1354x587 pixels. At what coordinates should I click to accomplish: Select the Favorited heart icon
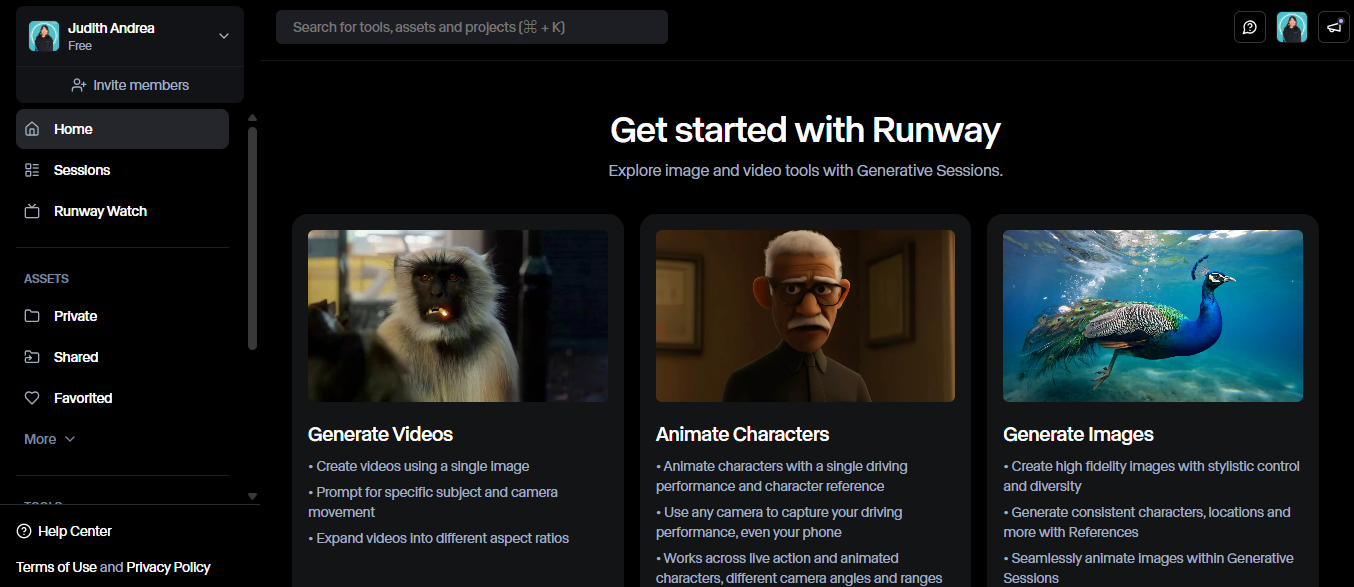[31, 397]
